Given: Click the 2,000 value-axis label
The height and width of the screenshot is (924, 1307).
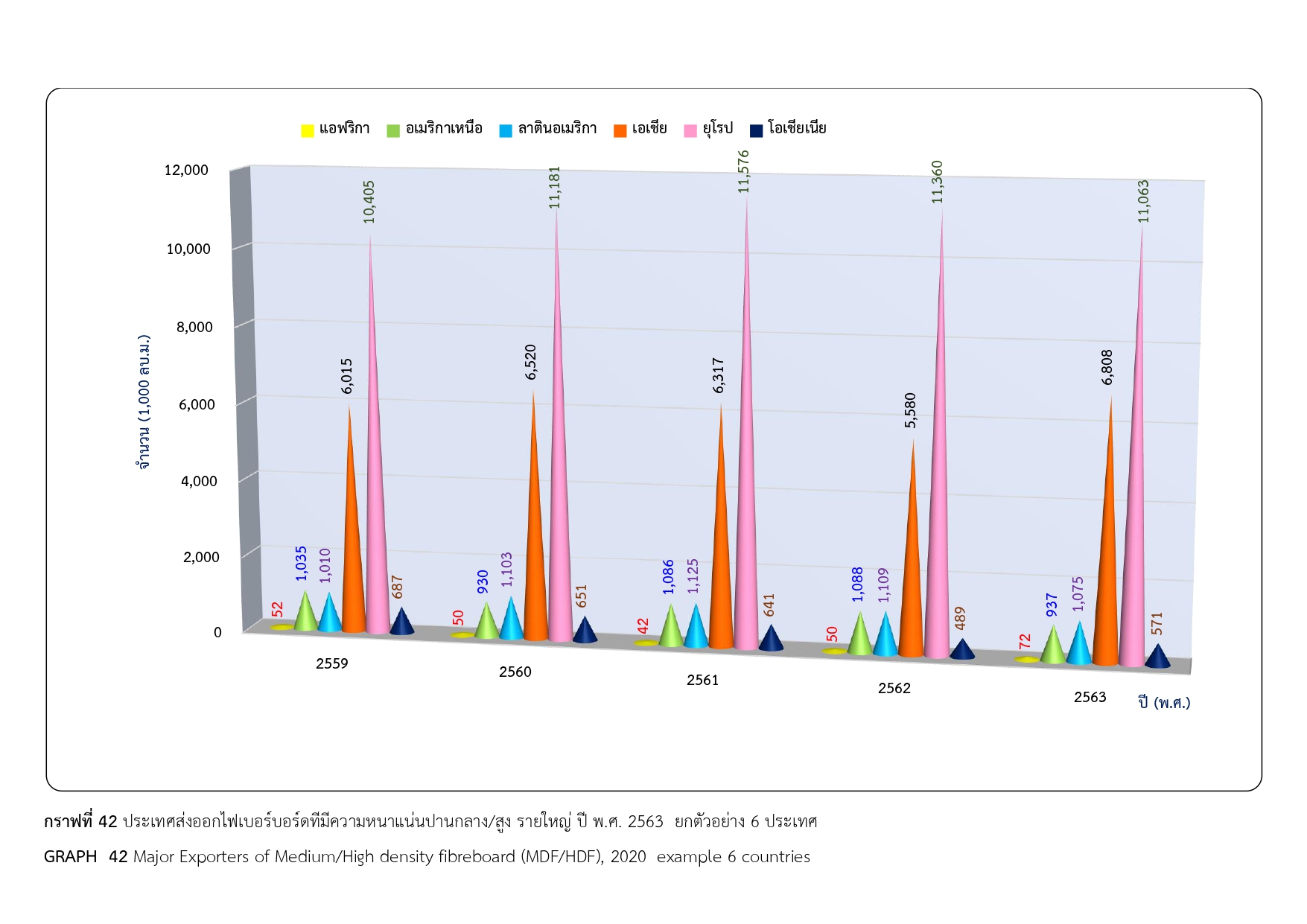Looking at the screenshot, I should point(201,558).
